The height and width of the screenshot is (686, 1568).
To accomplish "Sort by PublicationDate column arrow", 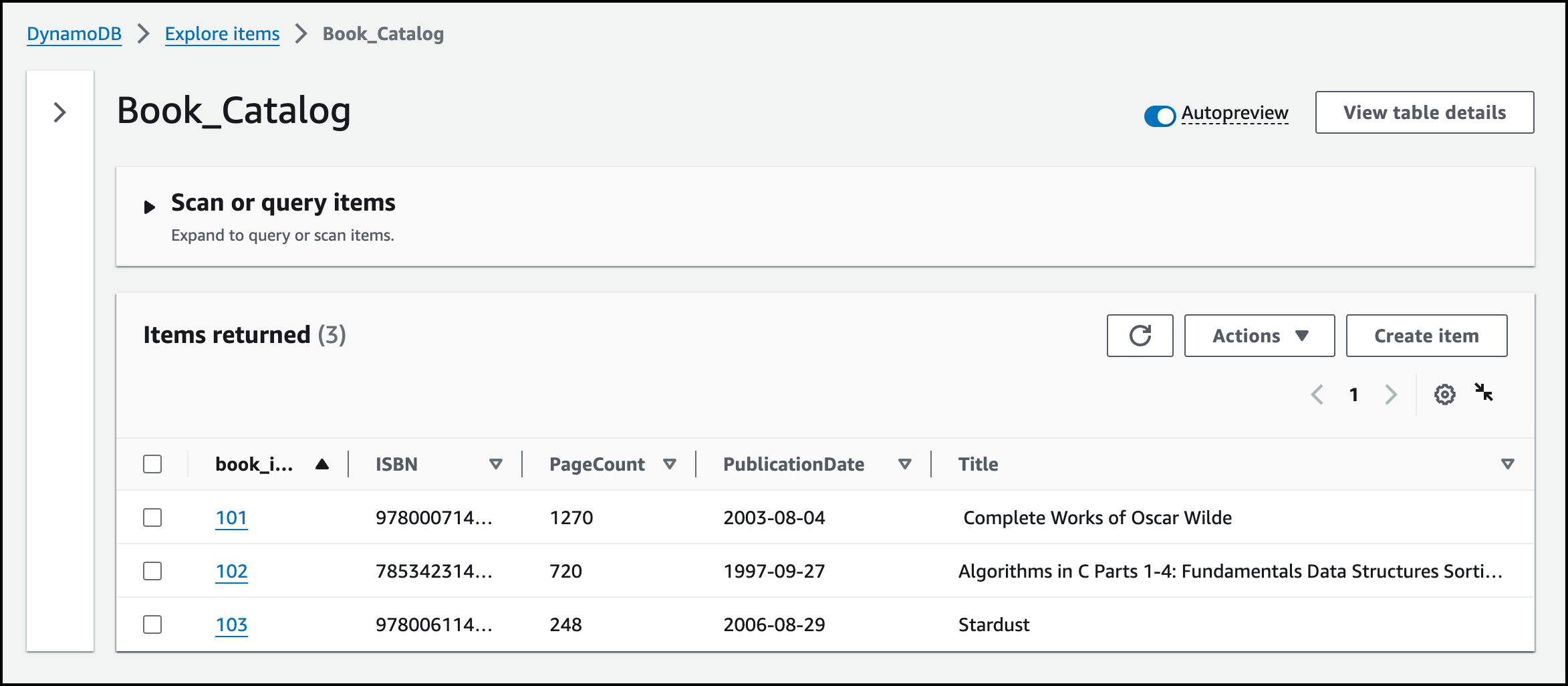I will coord(904,464).
